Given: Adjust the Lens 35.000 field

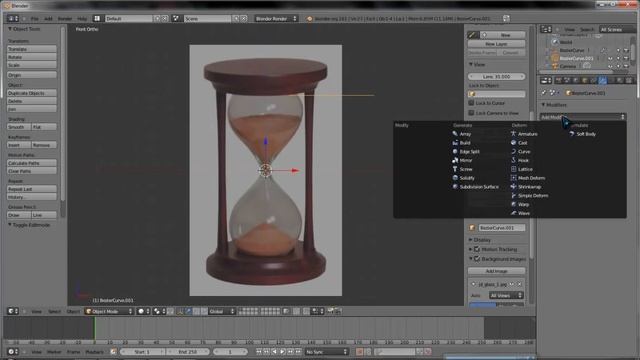Looking at the screenshot, I should (x=496, y=76).
